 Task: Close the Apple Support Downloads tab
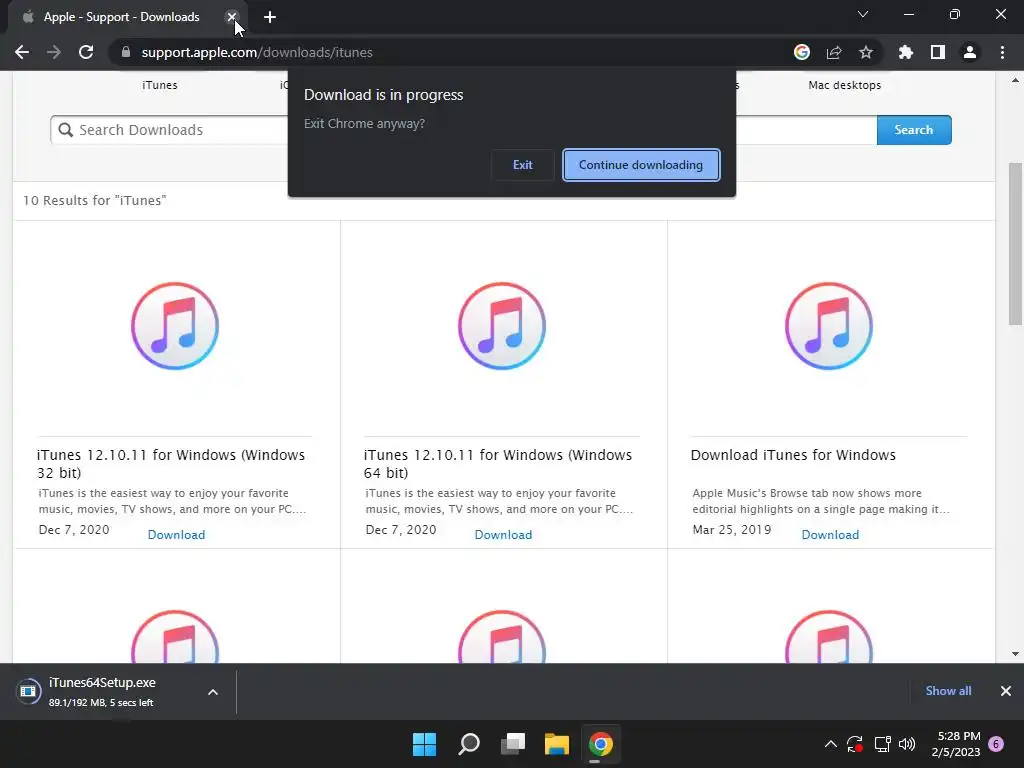coord(231,17)
